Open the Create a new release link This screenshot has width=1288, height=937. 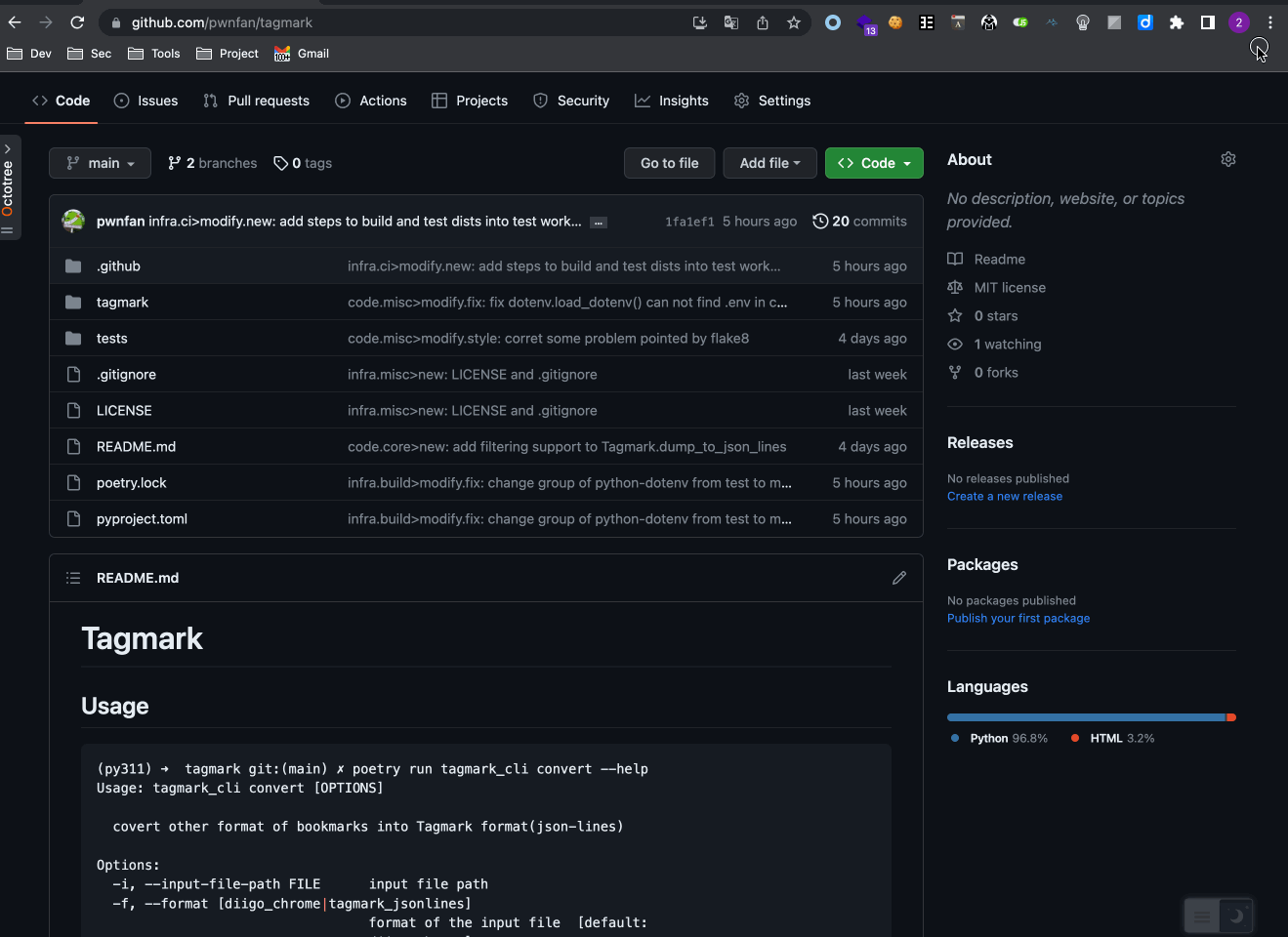pos(1004,496)
